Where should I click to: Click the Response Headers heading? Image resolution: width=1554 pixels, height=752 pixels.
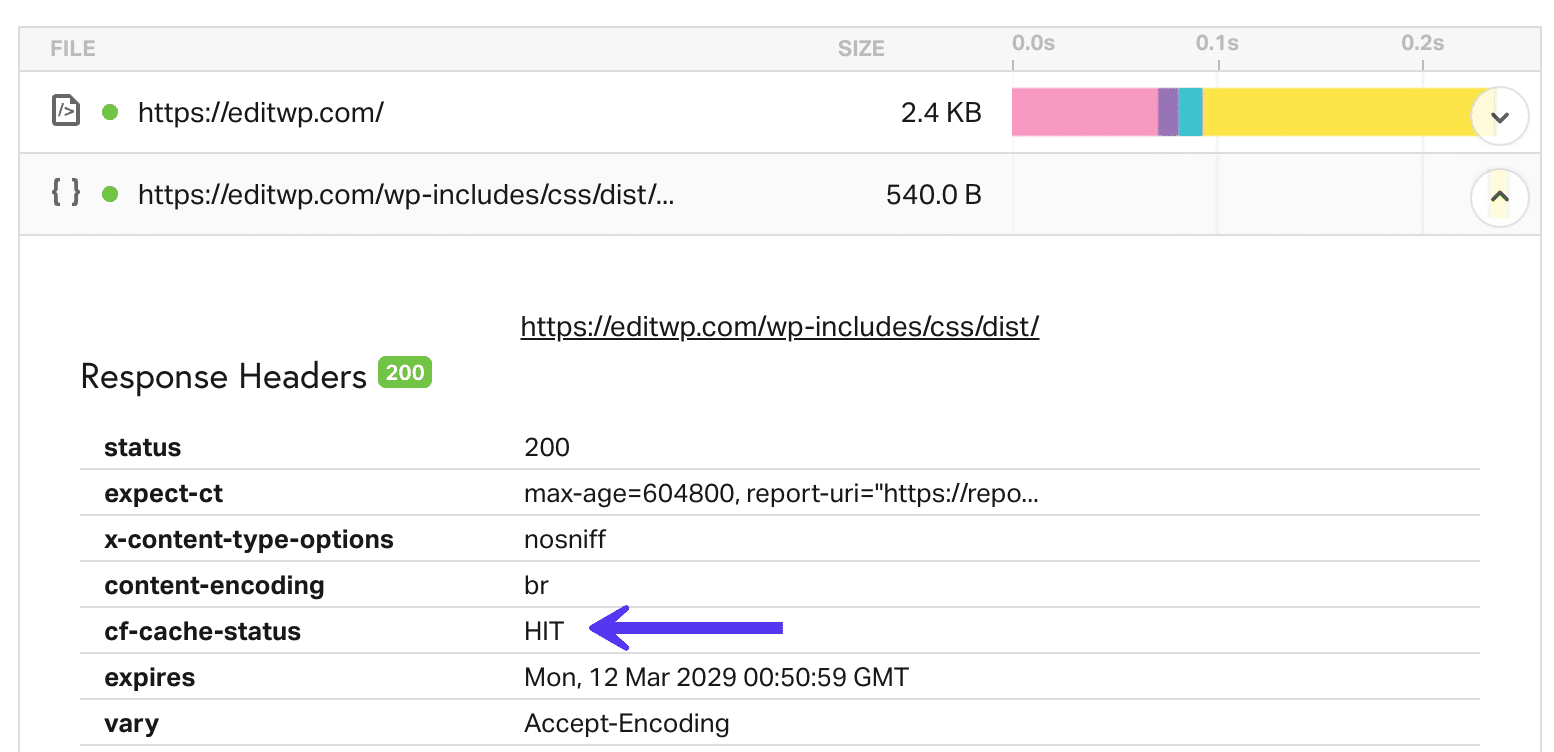(x=224, y=377)
